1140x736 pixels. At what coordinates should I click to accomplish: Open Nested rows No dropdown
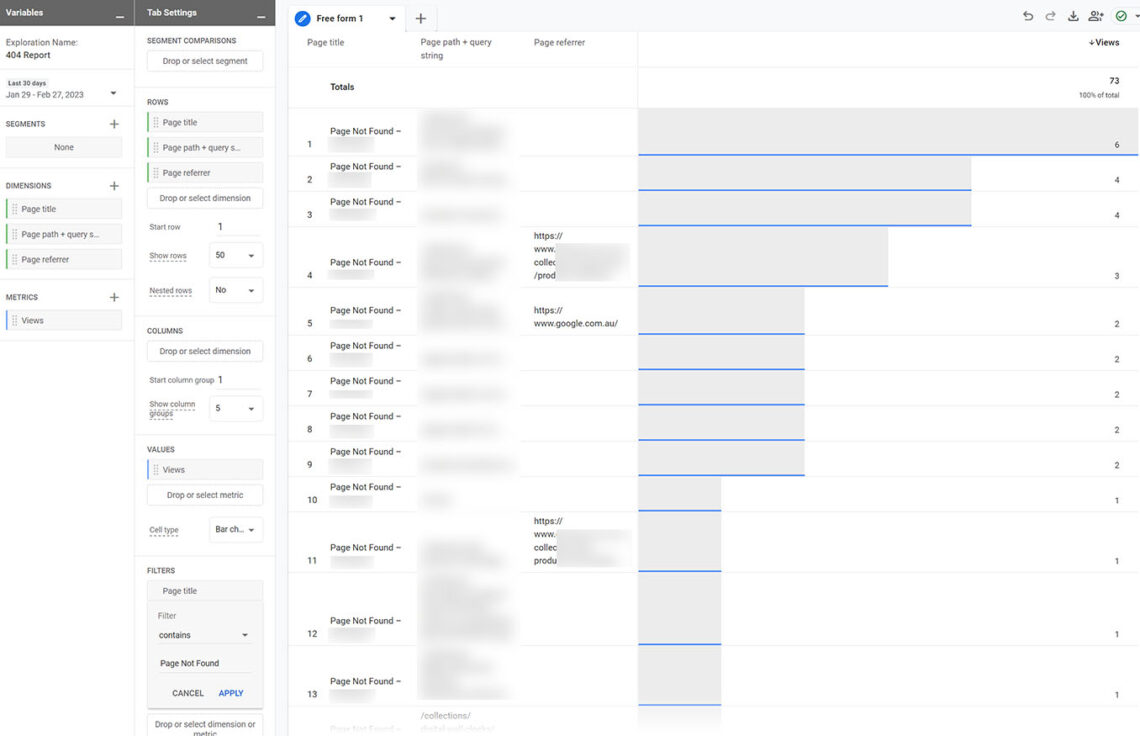(236, 290)
